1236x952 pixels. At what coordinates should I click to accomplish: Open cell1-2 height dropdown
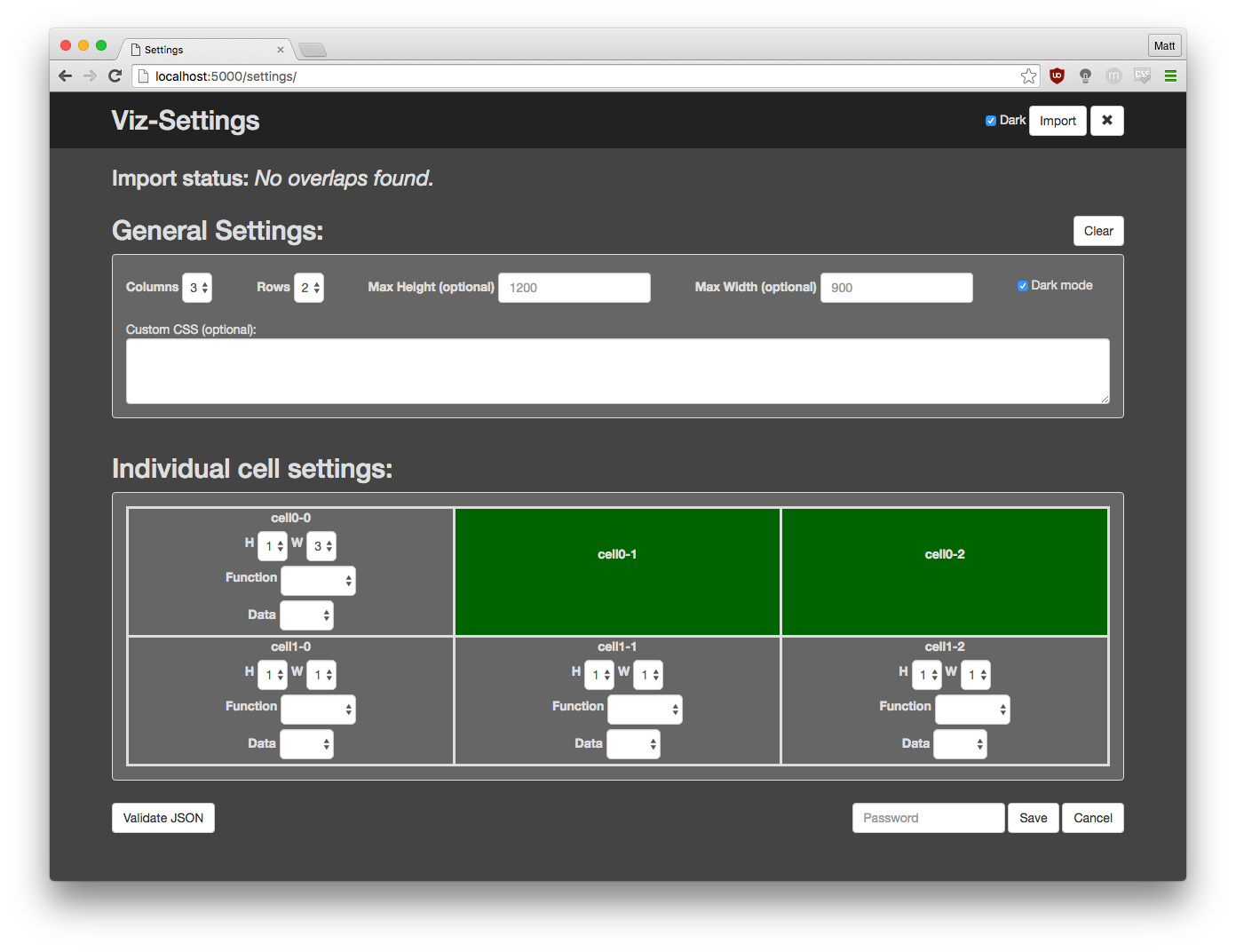pos(926,675)
